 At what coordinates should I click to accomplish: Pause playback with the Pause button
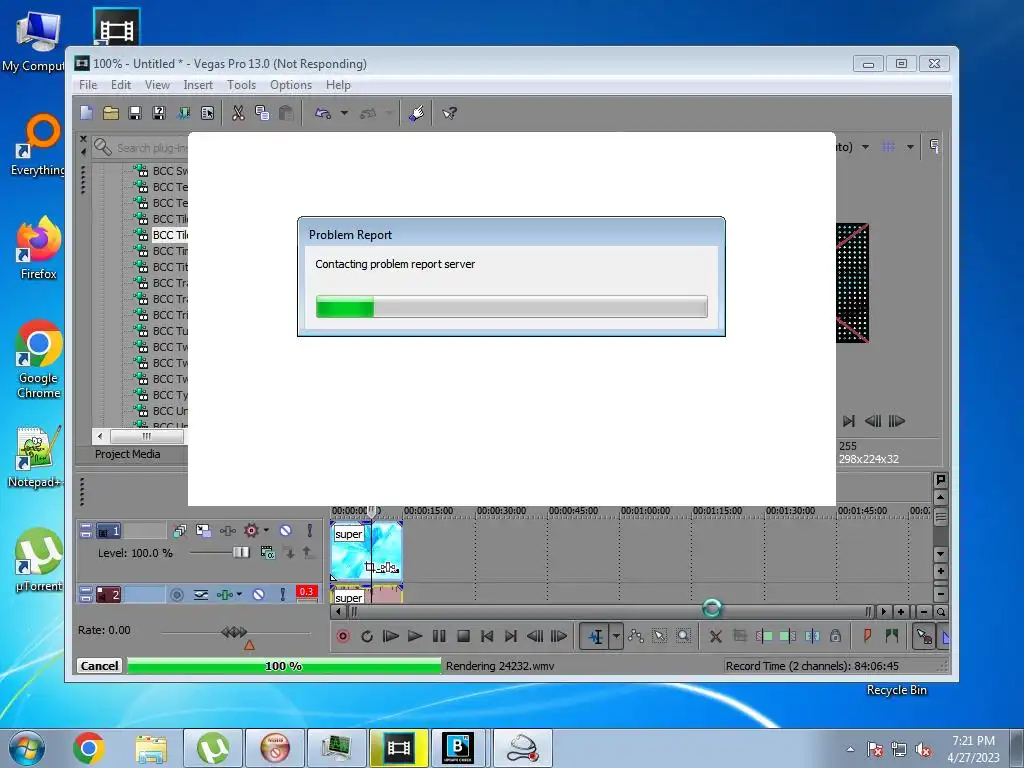coord(439,636)
